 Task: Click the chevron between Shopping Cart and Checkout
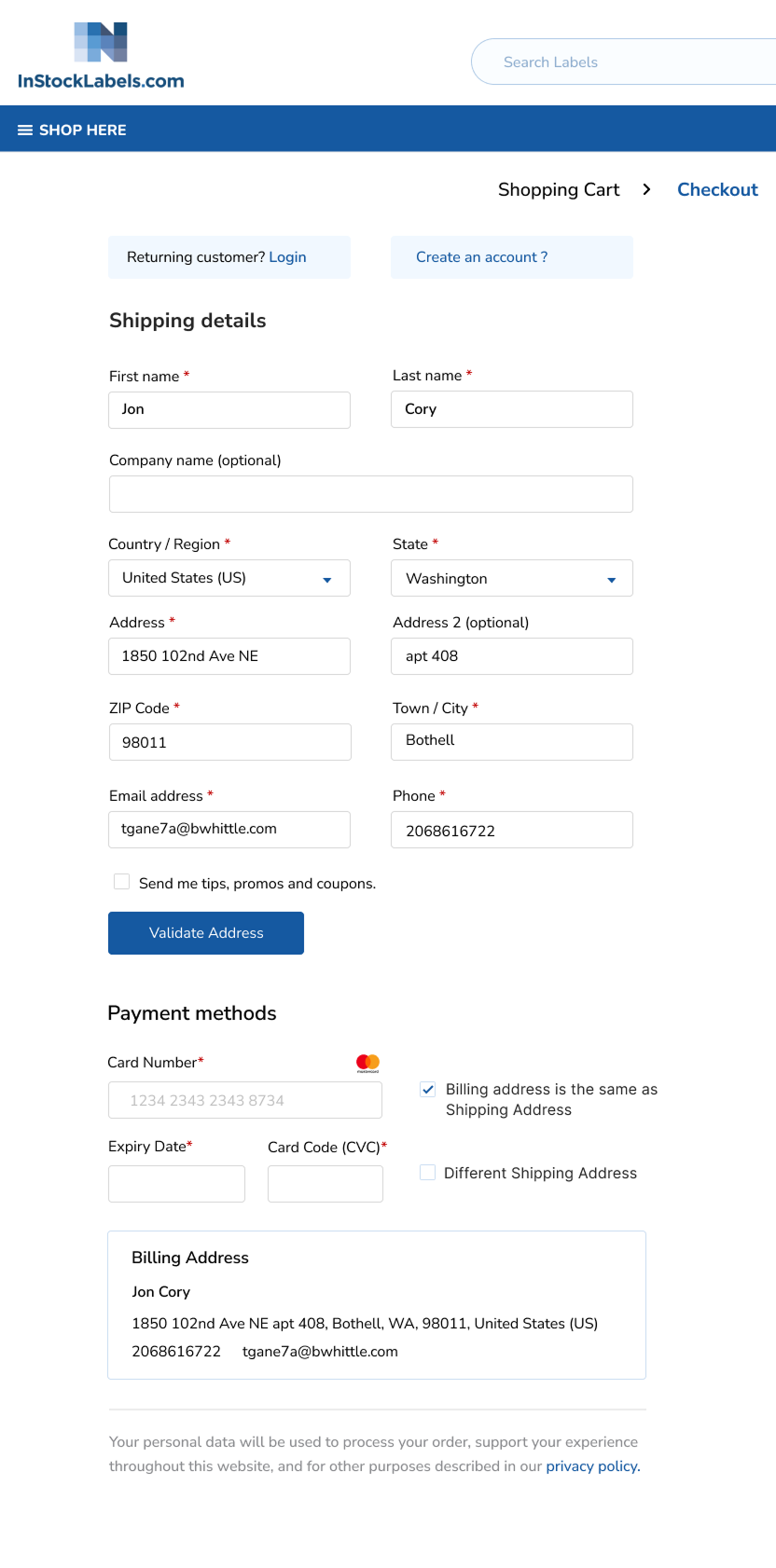point(646,188)
